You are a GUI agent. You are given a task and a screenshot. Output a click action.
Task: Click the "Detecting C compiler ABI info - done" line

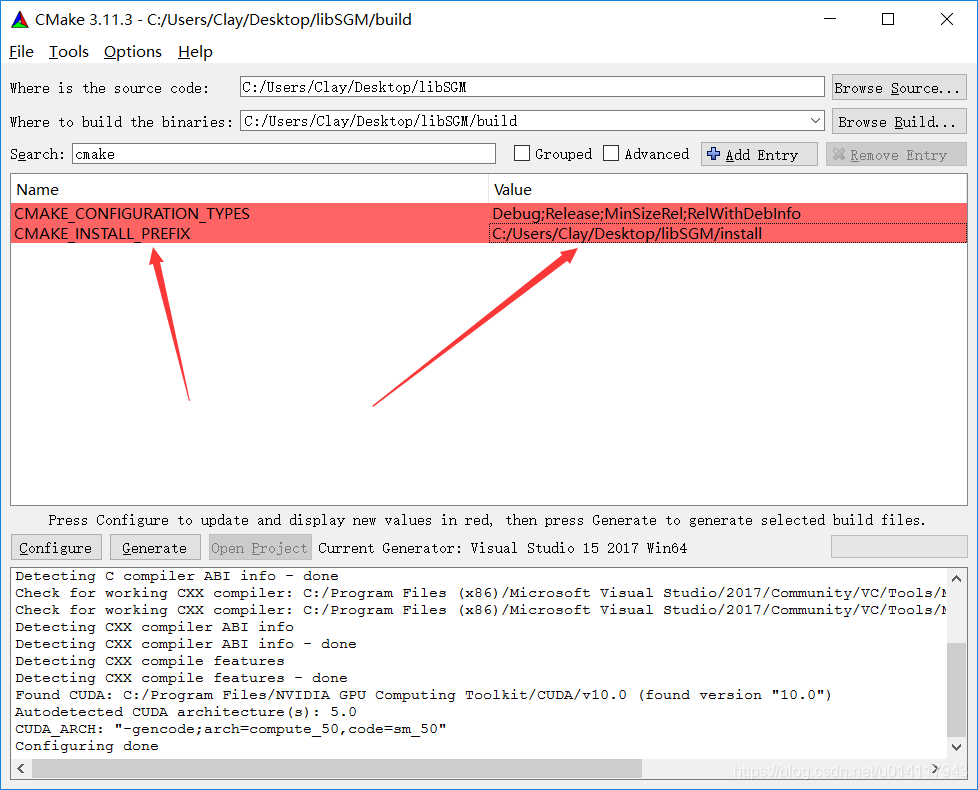pyautogui.click(x=177, y=576)
